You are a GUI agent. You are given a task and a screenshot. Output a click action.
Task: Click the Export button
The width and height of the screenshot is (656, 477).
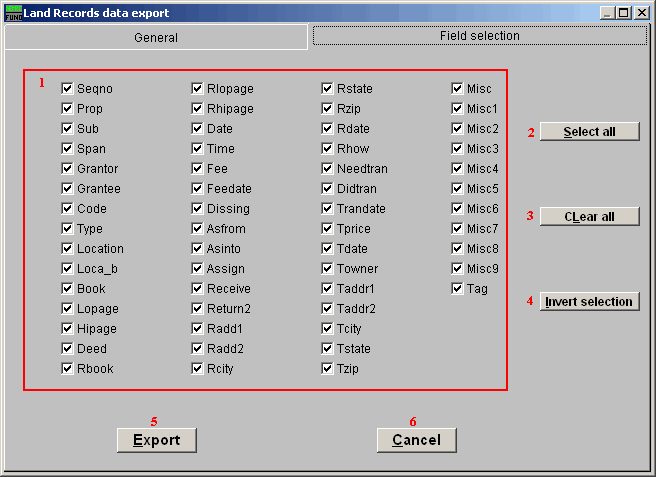[156, 440]
